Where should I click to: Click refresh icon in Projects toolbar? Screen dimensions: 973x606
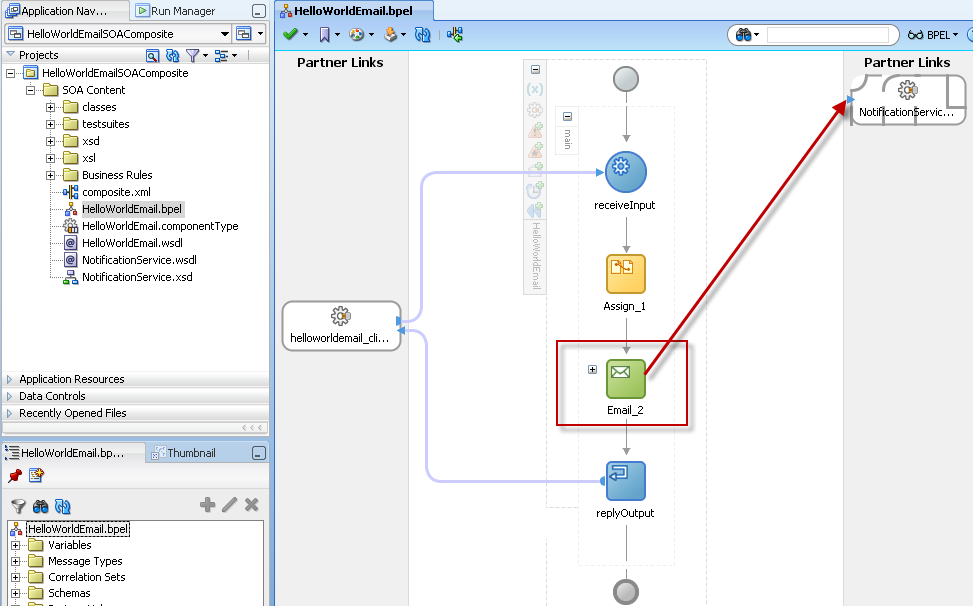pyautogui.click(x=173, y=55)
